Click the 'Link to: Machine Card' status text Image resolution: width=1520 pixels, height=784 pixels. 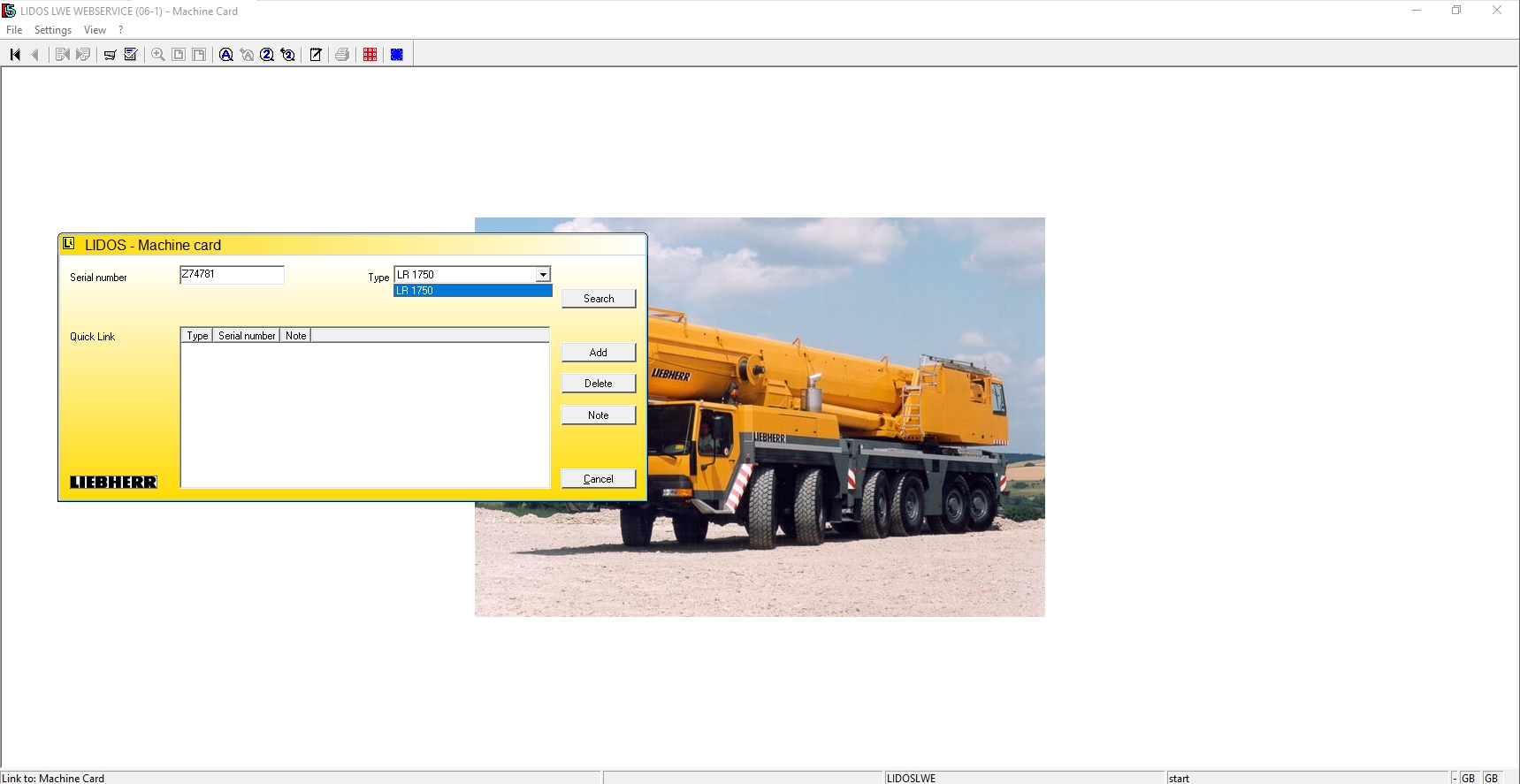pos(53,779)
